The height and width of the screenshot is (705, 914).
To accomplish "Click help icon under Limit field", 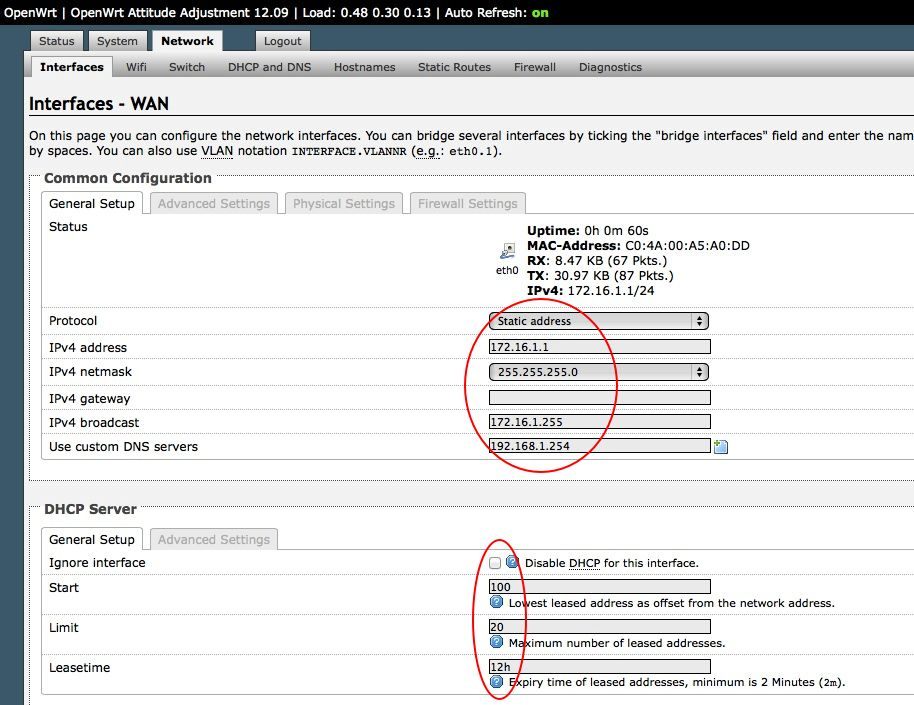I will [x=496, y=642].
